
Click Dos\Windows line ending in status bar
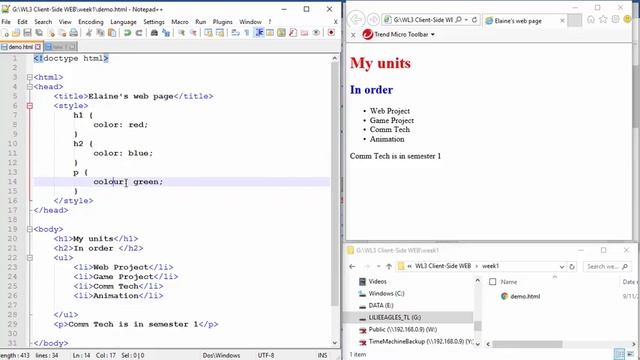pyautogui.click(x=221, y=356)
